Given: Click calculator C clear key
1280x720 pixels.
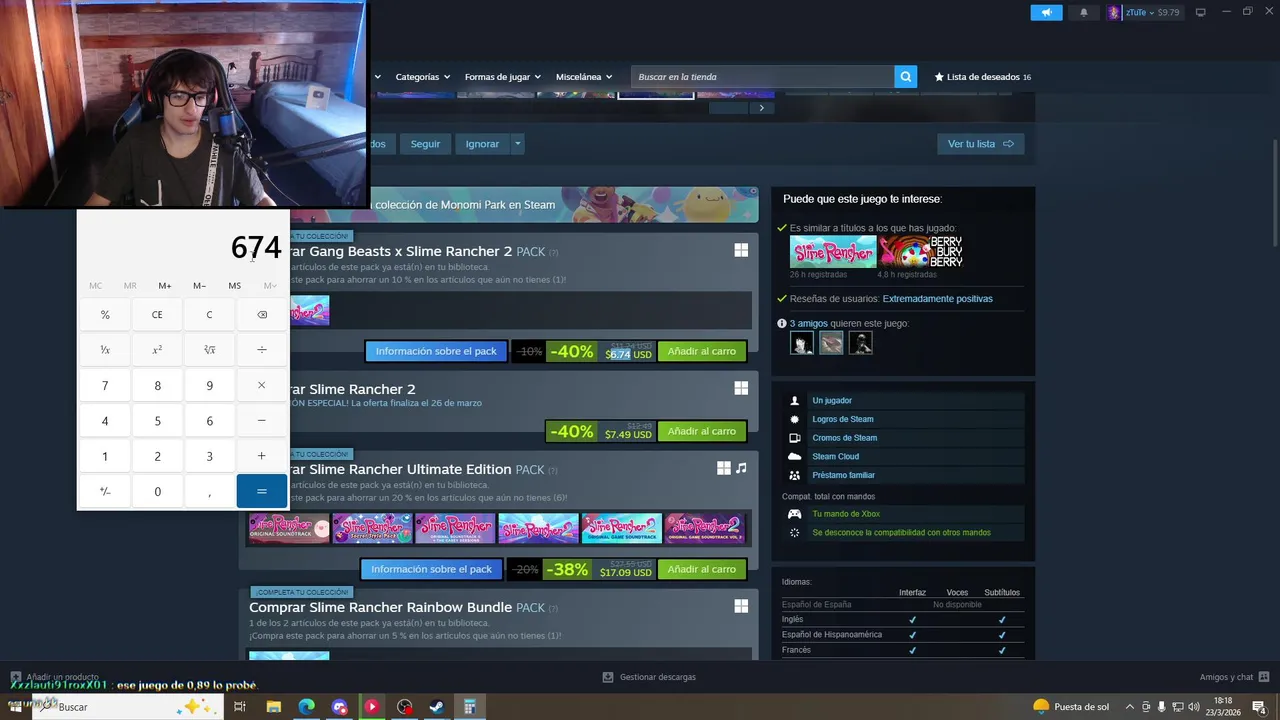Looking at the screenshot, I should point(209,314).
